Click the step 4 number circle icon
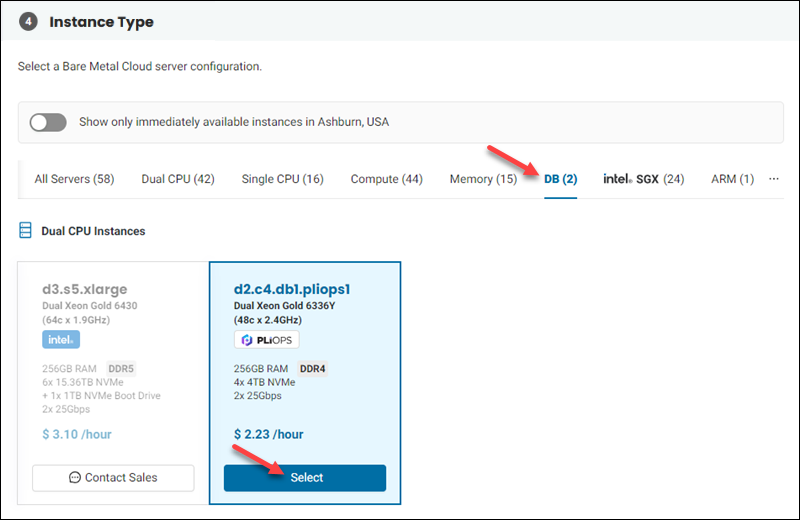 29,21
